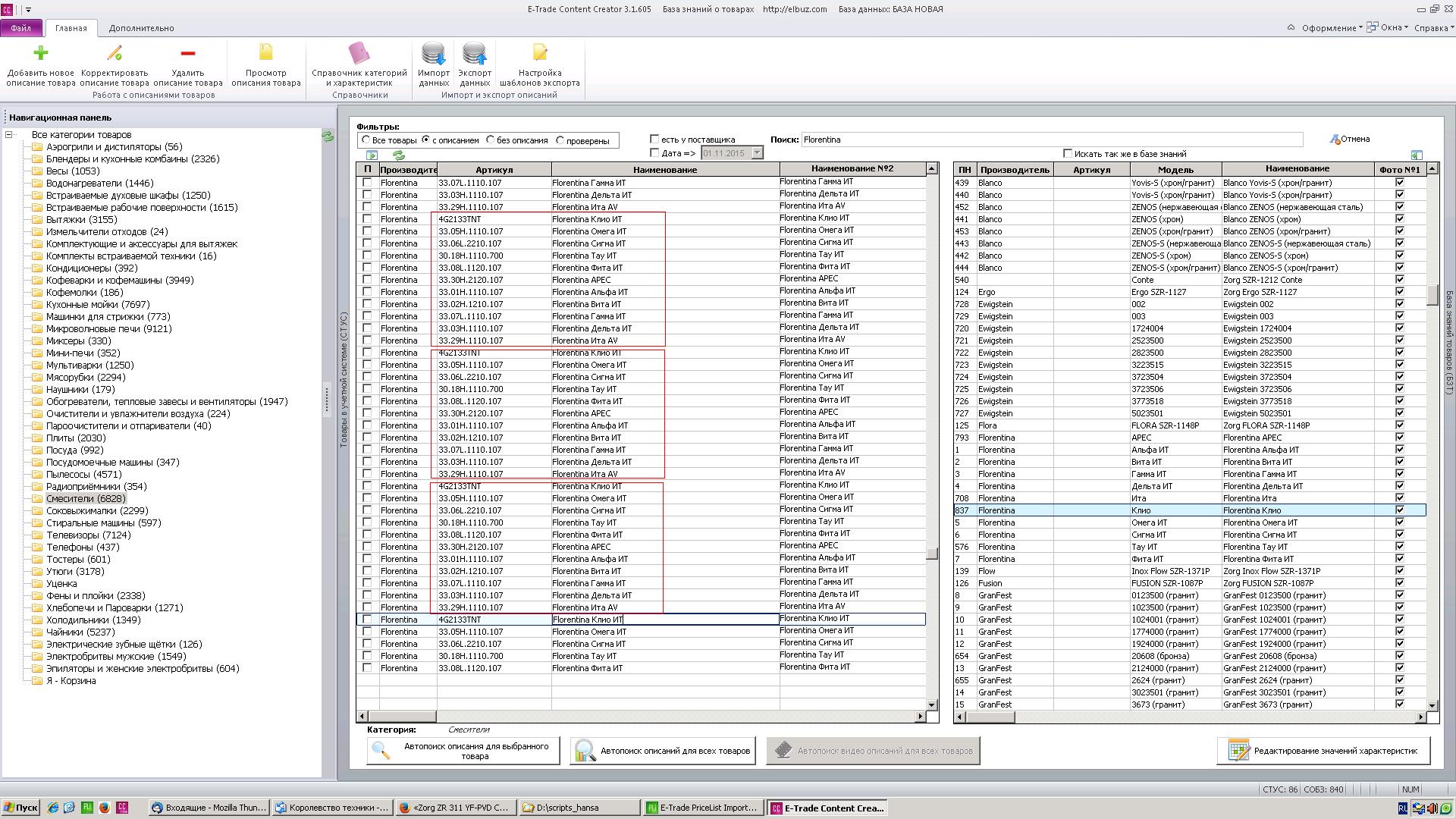Switch to the Mozilla Thunderbird taskbar window
Viewport: 1456px width, 819px height.
(209, 808)
